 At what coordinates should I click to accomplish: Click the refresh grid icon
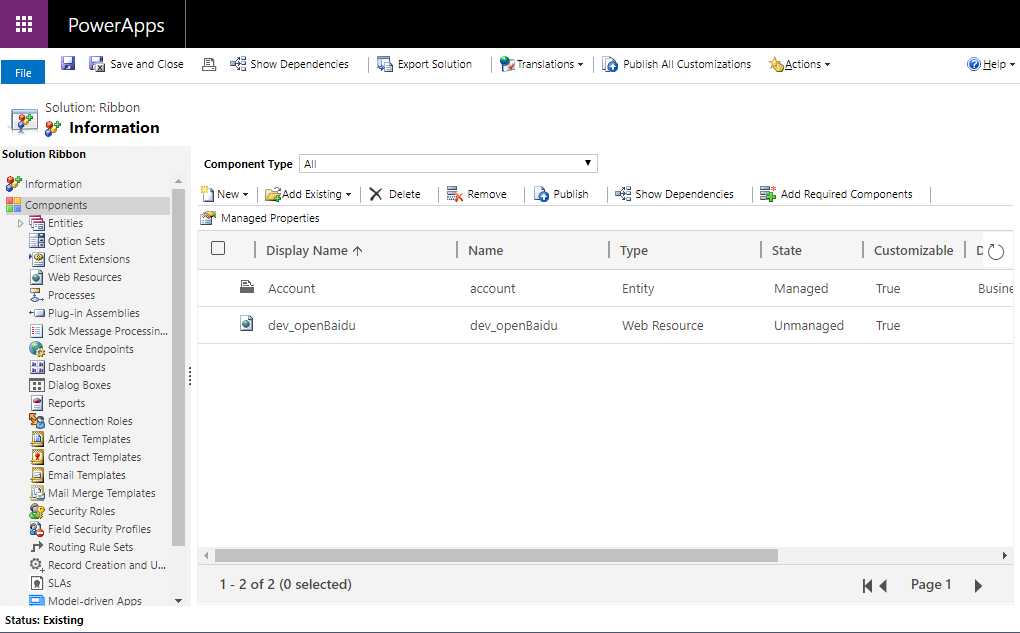click(x=996, y=251)
